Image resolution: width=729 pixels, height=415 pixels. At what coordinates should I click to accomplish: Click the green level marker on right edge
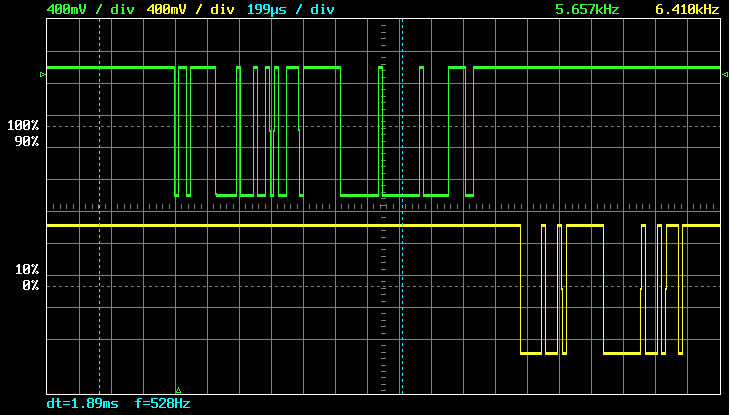click(x=724, y=74)
